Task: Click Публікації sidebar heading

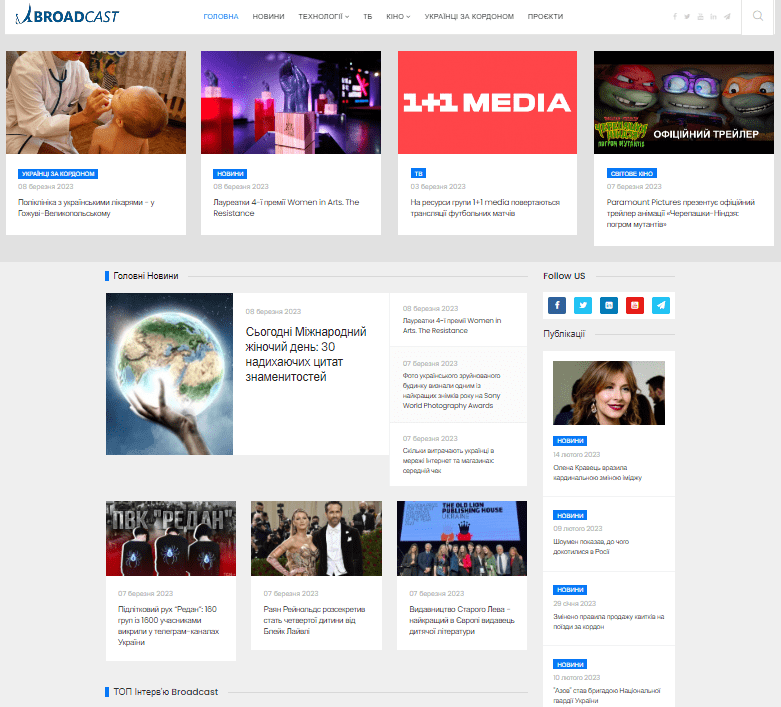Action: 564,333
